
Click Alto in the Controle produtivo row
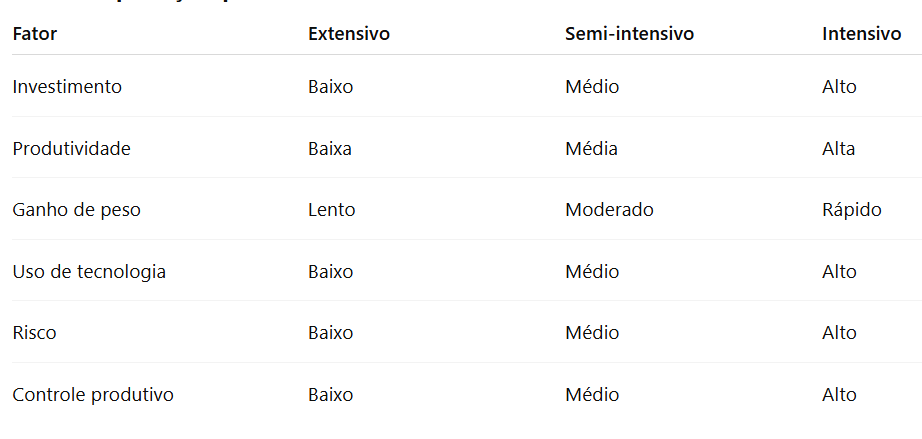pos(839,395)
